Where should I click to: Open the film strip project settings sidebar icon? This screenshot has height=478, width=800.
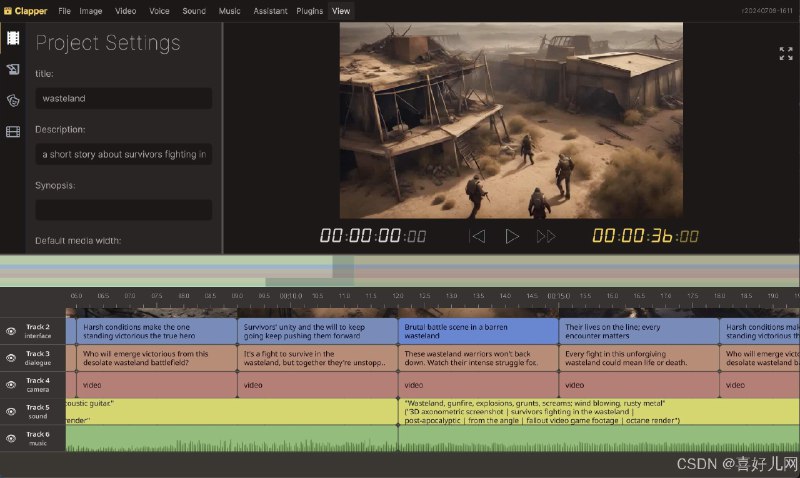point(13,39)
